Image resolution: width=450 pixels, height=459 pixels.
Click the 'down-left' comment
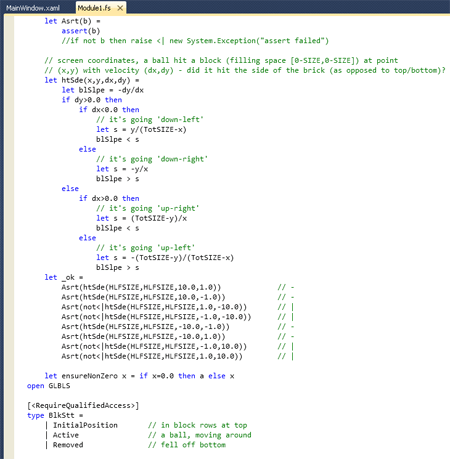(x=150, y=120)
